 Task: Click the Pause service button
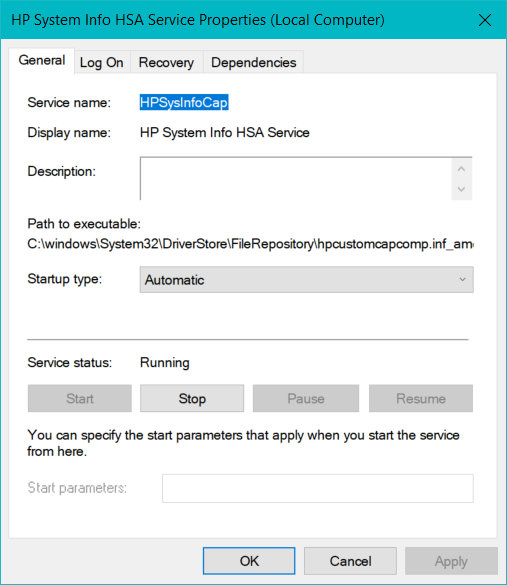coord(306,398)
